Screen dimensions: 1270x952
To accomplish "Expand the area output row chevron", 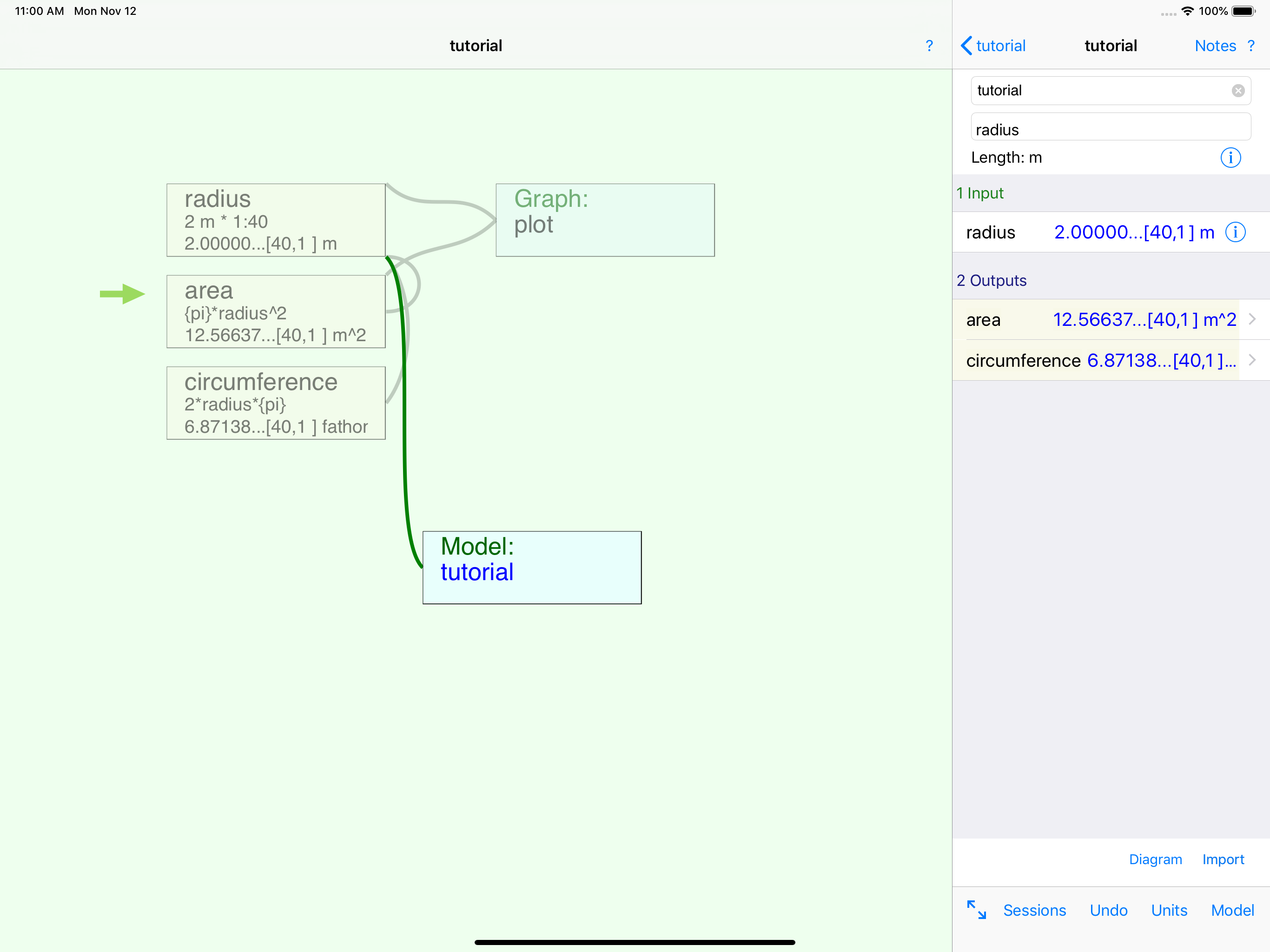I will point(1252,319).
